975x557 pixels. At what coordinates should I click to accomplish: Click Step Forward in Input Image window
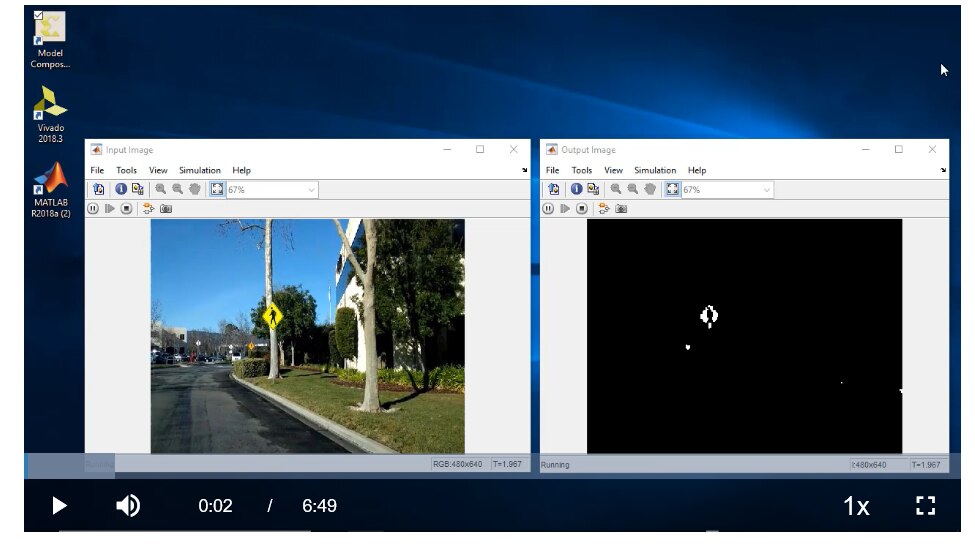click(109, 209)
